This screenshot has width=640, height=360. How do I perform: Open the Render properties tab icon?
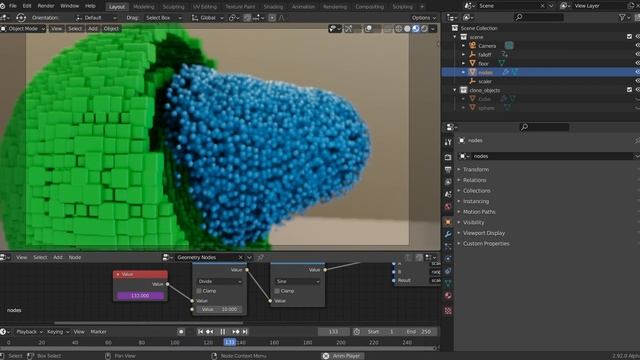[x=448, y=157]
